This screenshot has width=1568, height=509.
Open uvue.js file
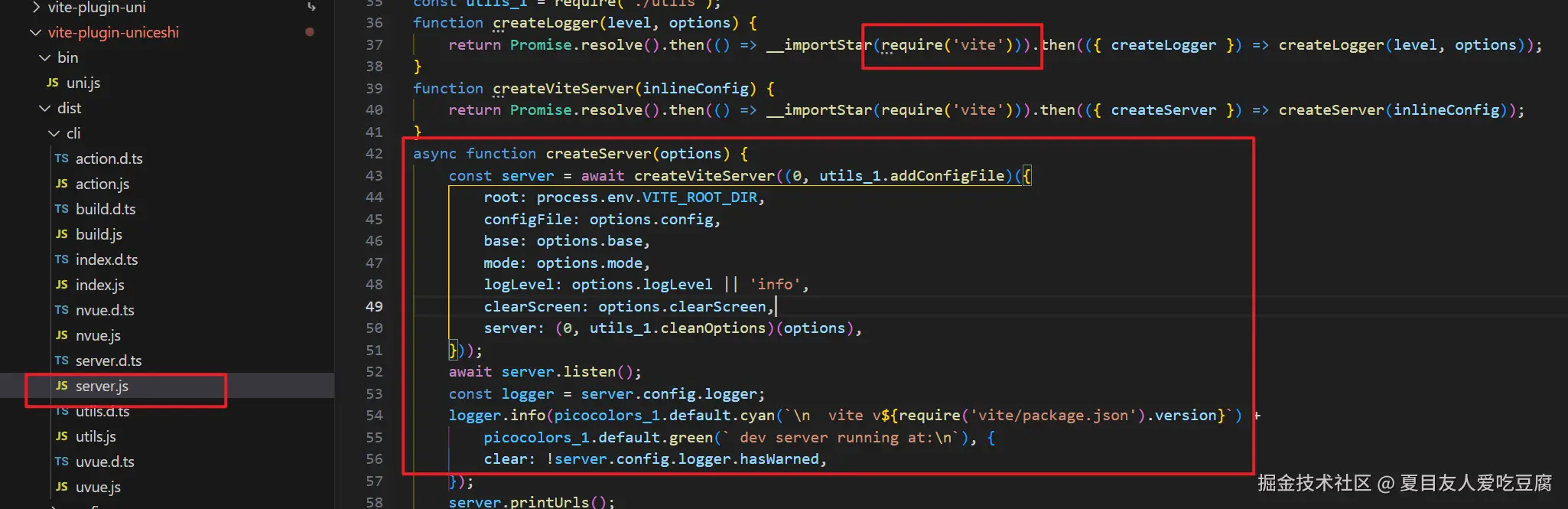click(x=98, y=487)
